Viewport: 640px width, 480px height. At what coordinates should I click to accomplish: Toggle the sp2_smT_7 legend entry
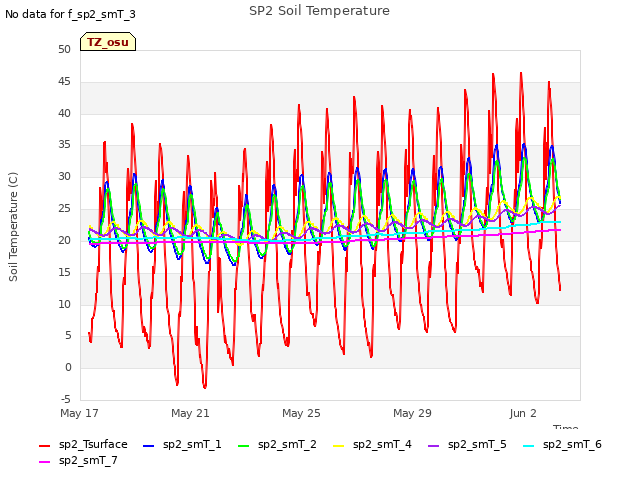(x=78, y=460)
